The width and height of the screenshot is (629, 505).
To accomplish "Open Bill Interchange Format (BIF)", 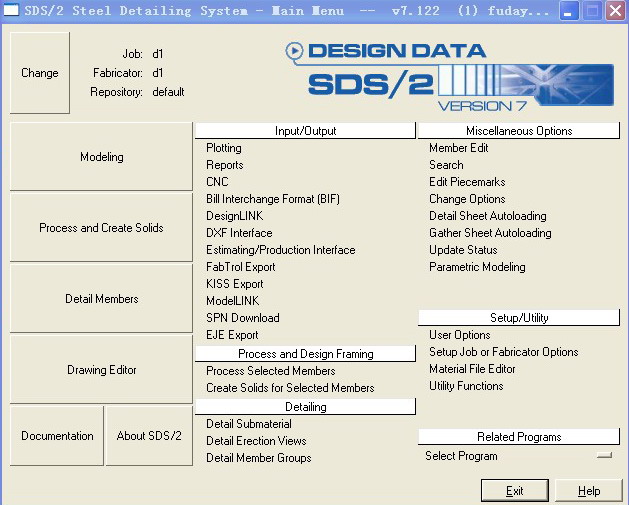I will 273,199.
